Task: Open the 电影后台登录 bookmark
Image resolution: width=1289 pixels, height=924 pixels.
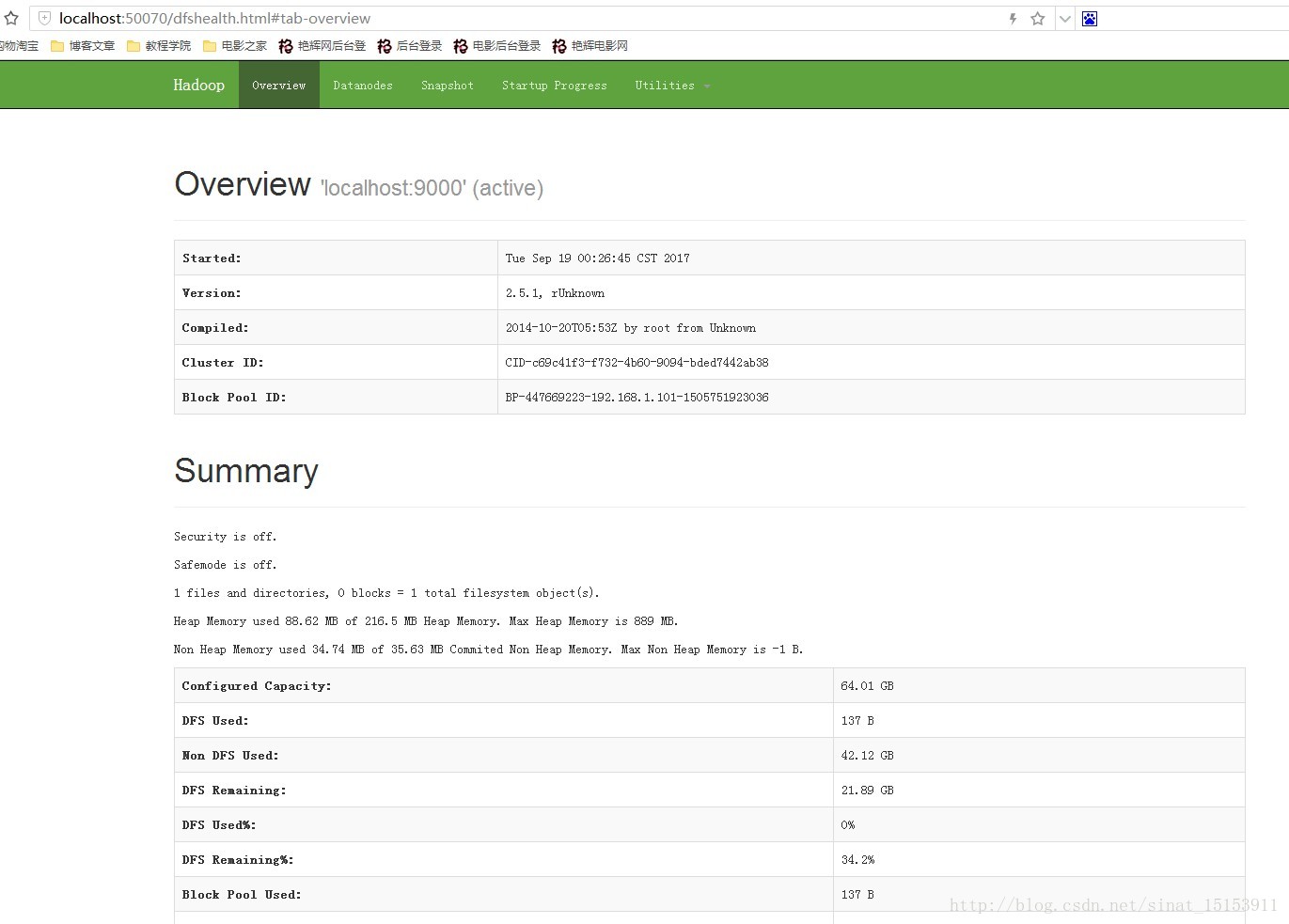Action: (497, 45)
